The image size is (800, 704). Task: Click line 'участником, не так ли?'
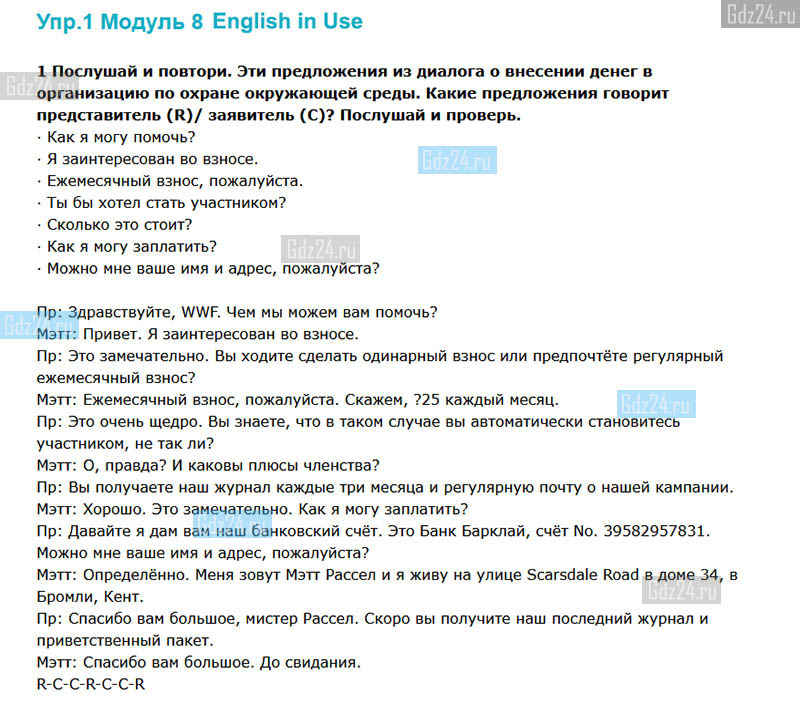[125, 444]
